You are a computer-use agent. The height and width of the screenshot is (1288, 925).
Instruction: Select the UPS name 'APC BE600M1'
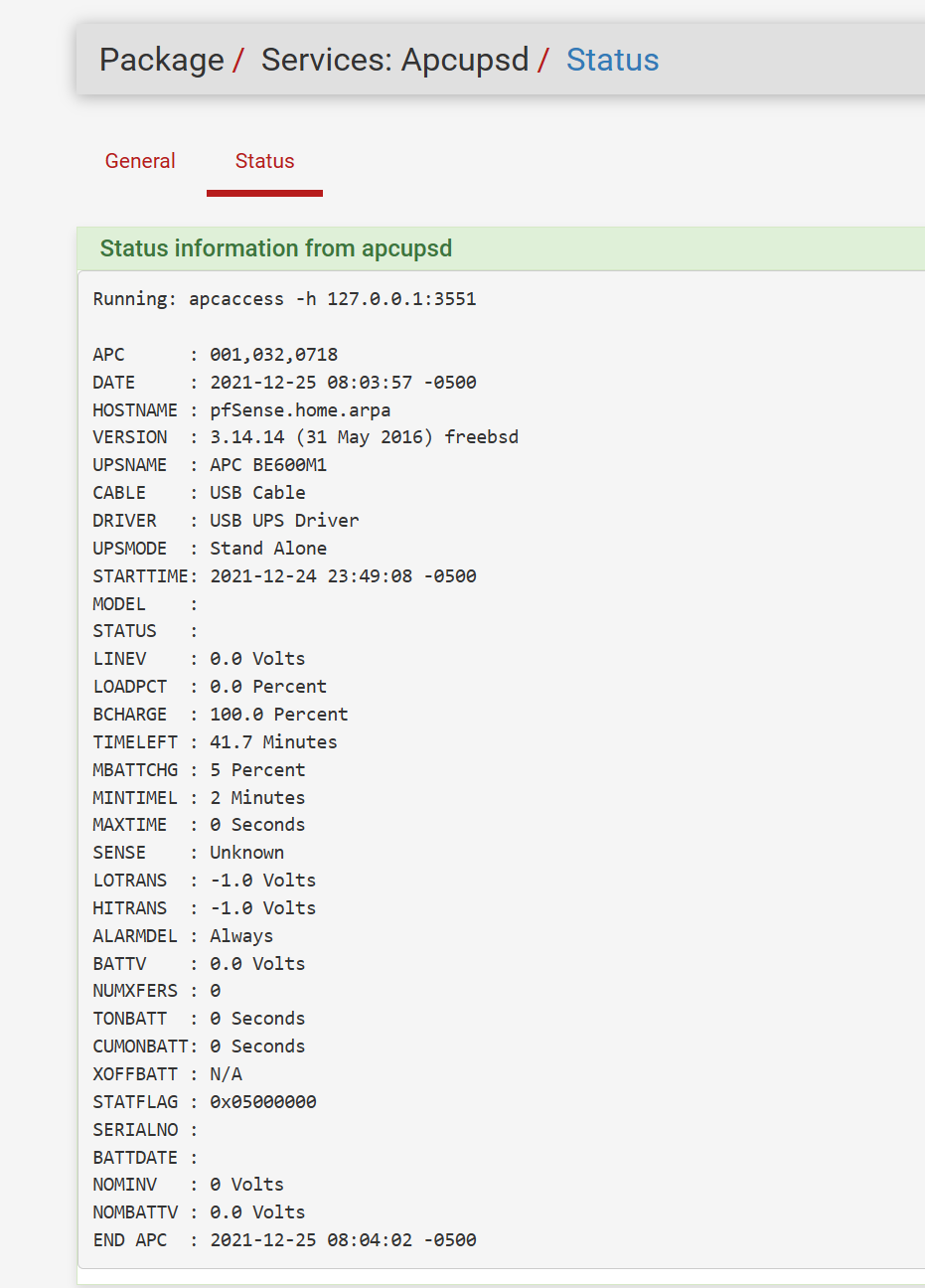[268, 465]
